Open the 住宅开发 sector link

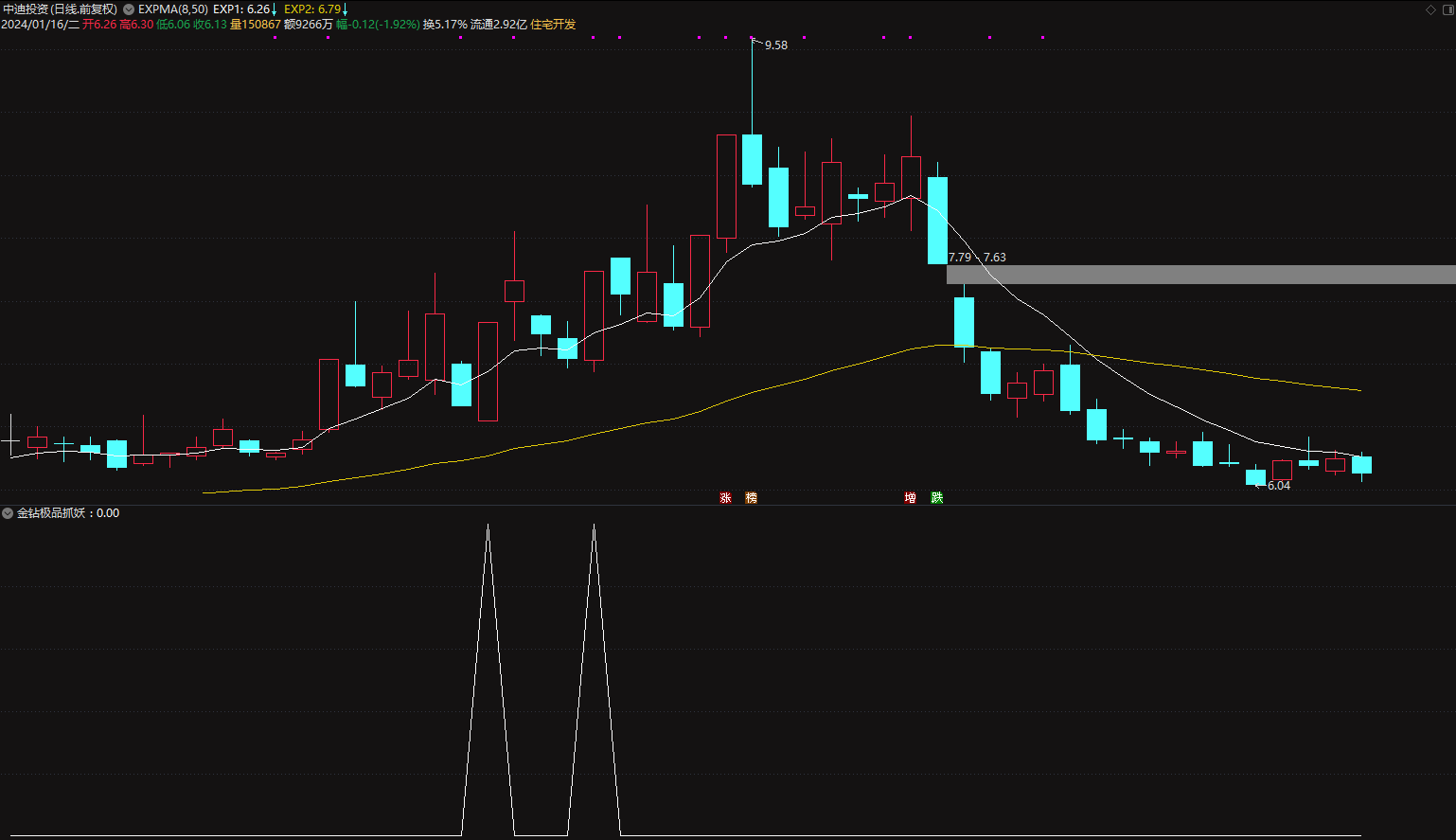point(553,25)
